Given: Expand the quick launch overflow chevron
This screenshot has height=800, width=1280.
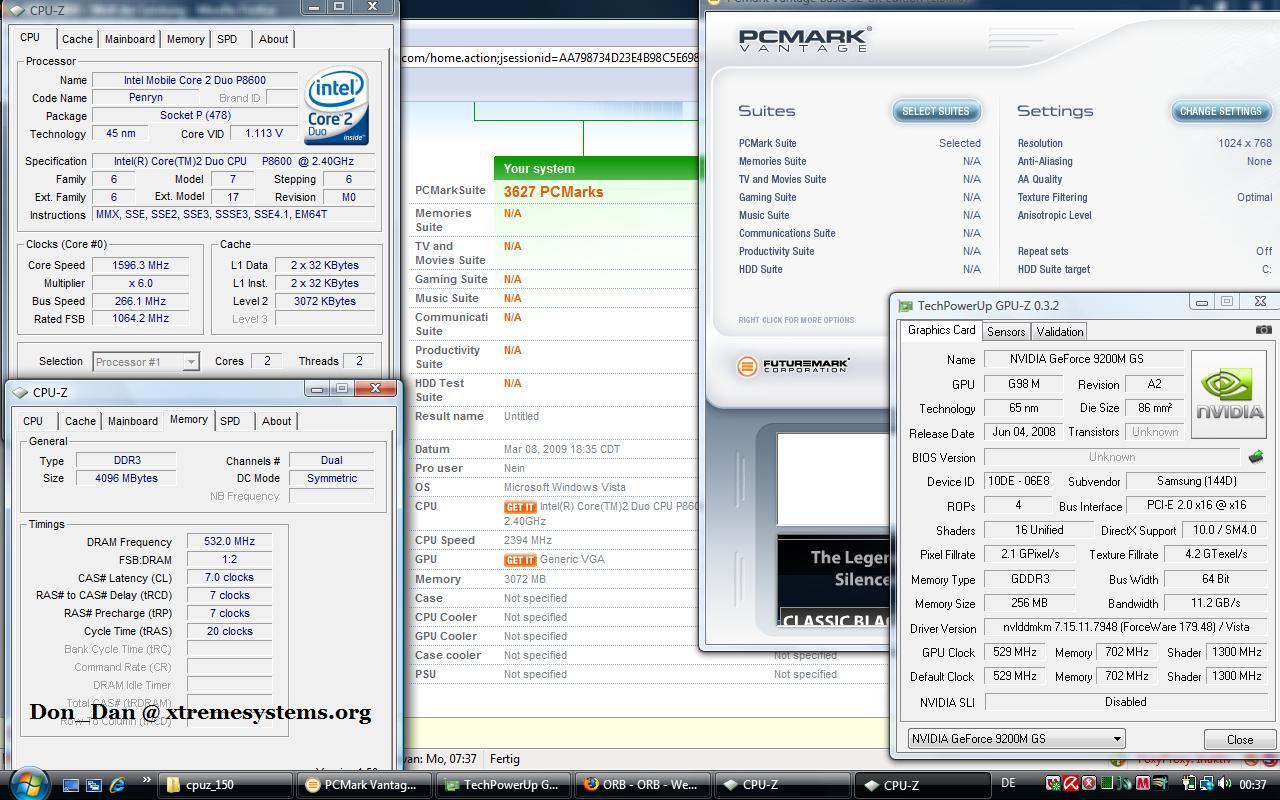Looking at the screenshot, I should [146, 781].
